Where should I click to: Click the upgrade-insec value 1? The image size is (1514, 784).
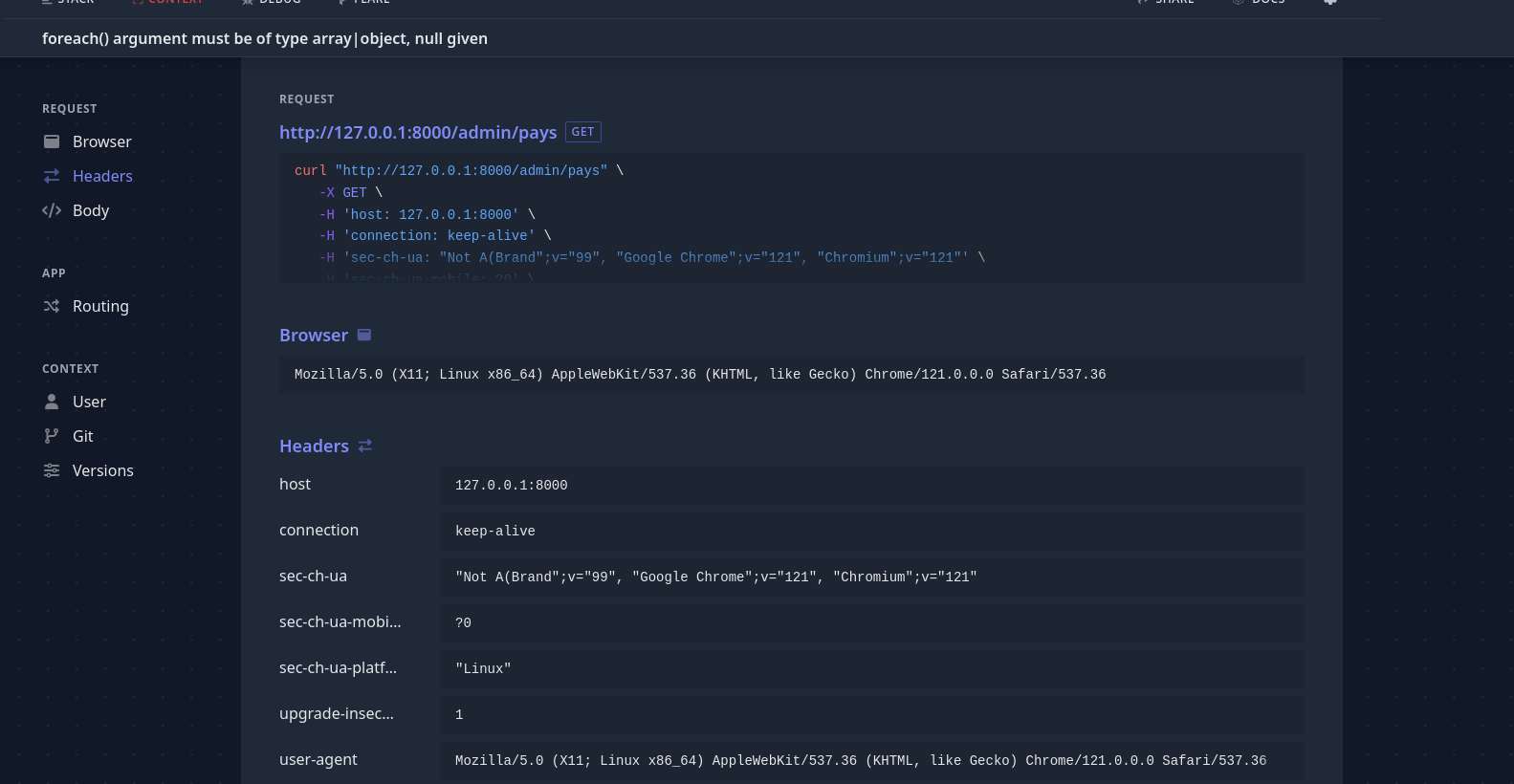pyautogui.click(x=872, y=715)
